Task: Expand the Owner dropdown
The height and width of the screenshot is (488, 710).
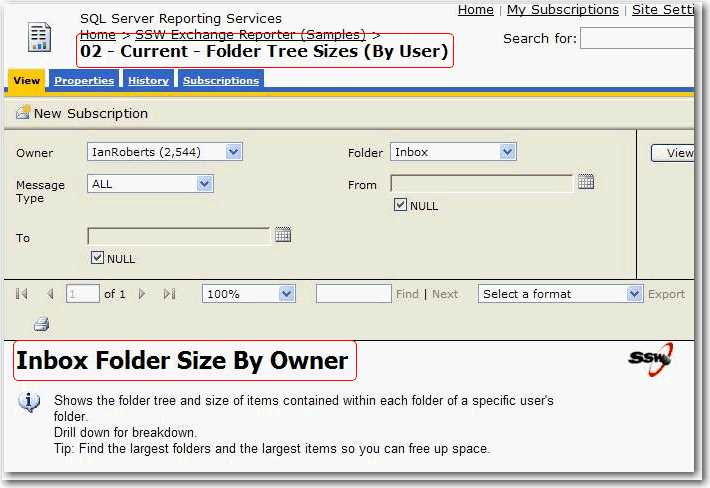Action: coord(233,152)
